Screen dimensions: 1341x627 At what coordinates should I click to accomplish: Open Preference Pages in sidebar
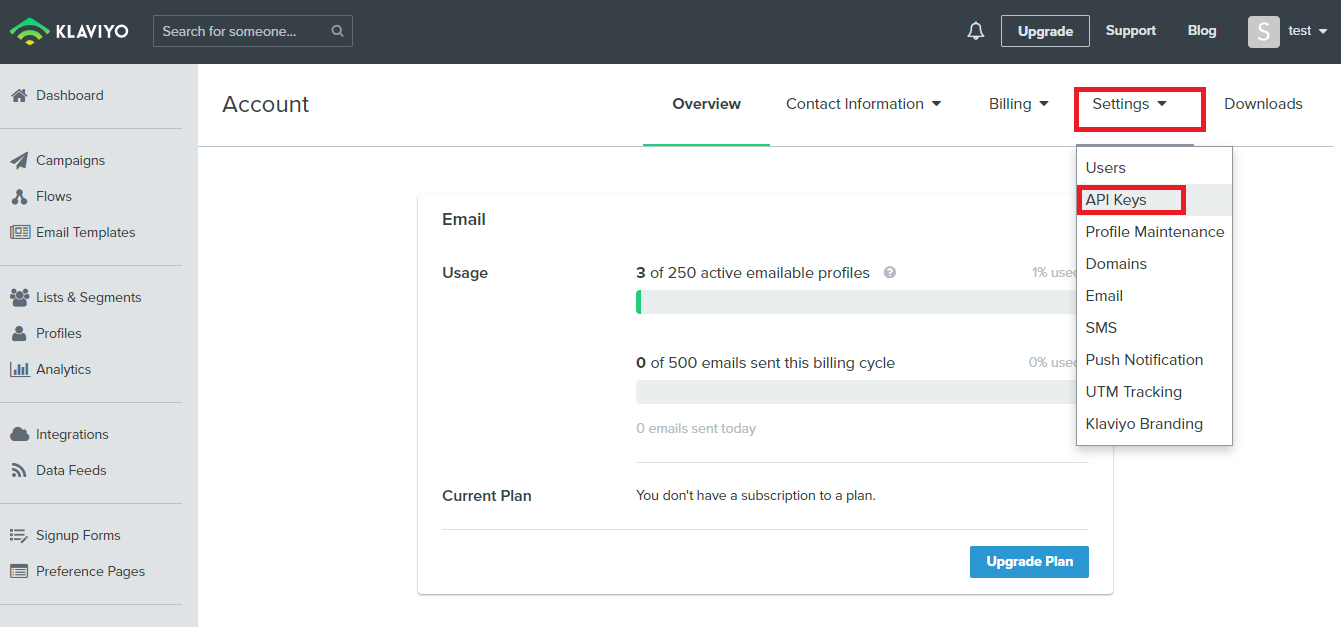click(90, 571)
